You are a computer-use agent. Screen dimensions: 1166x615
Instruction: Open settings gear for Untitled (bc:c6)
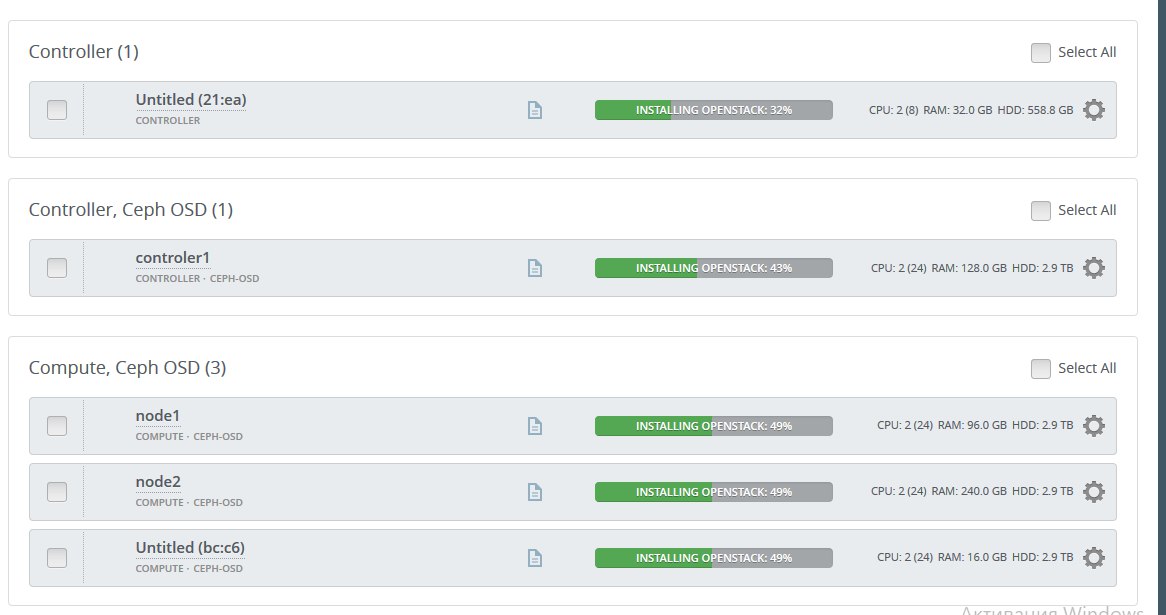(x=1094, y=558)
